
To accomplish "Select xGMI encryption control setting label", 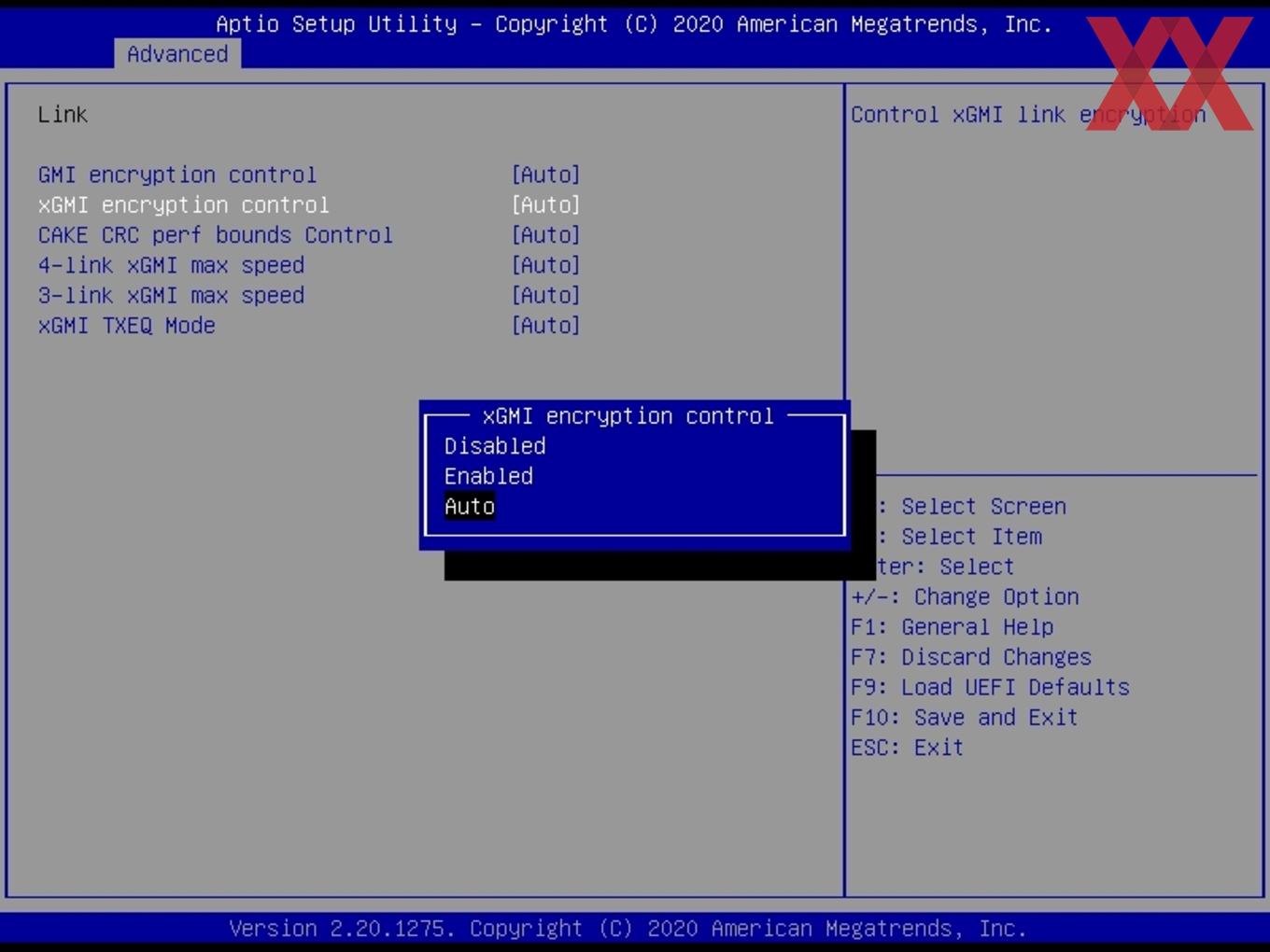I will pos(184,204).
